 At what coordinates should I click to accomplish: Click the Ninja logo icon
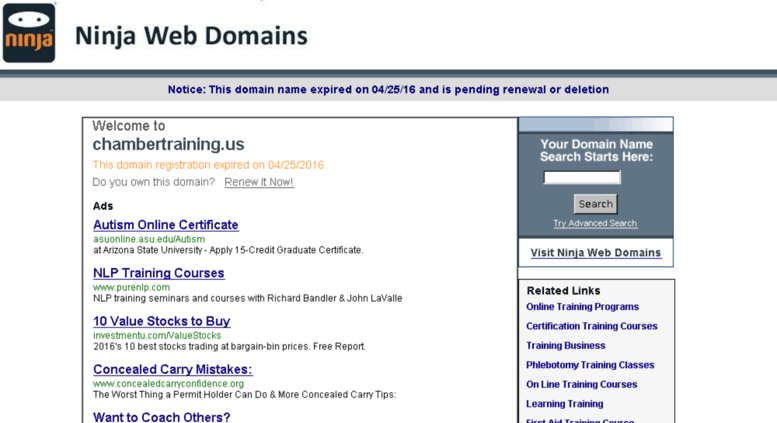point(29,33)
